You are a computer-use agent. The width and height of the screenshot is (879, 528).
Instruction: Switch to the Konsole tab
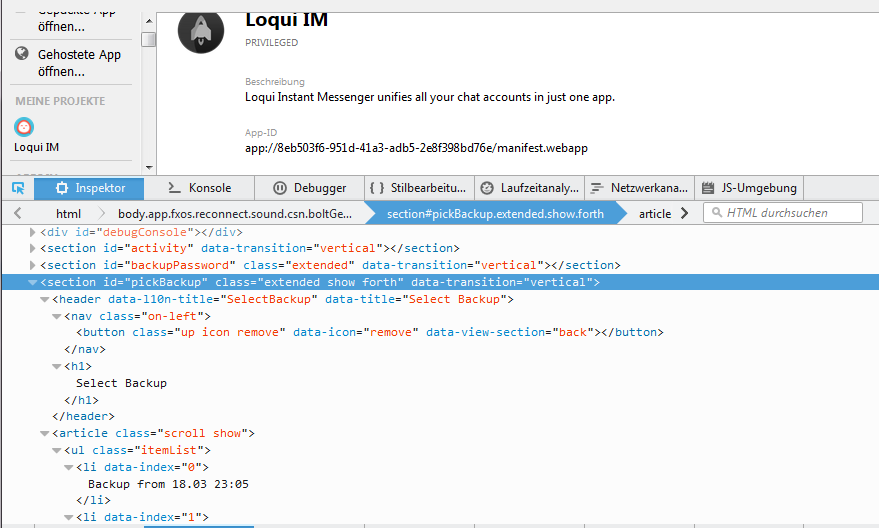(x=200, y=188)
